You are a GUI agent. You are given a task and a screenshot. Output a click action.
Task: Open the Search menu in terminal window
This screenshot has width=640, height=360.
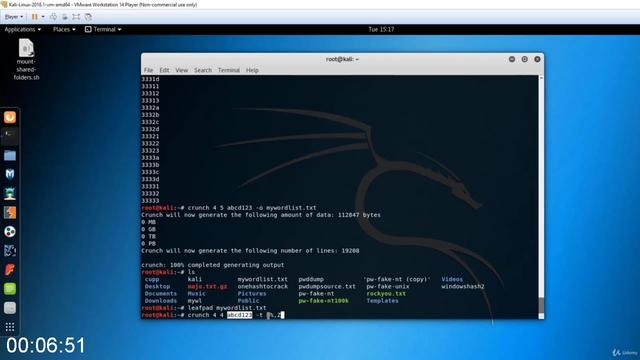pyautogui.click(x=203, y=70)
